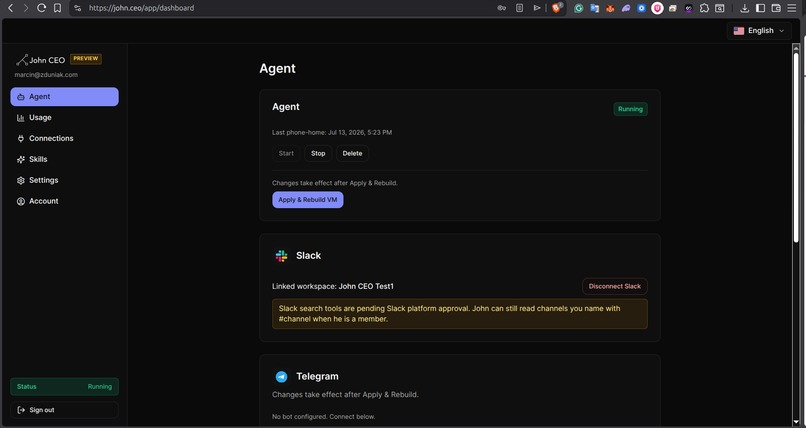Click Apply & Rebuild VM button
This screenshot has height=428, width=806.
coord(307,200)
